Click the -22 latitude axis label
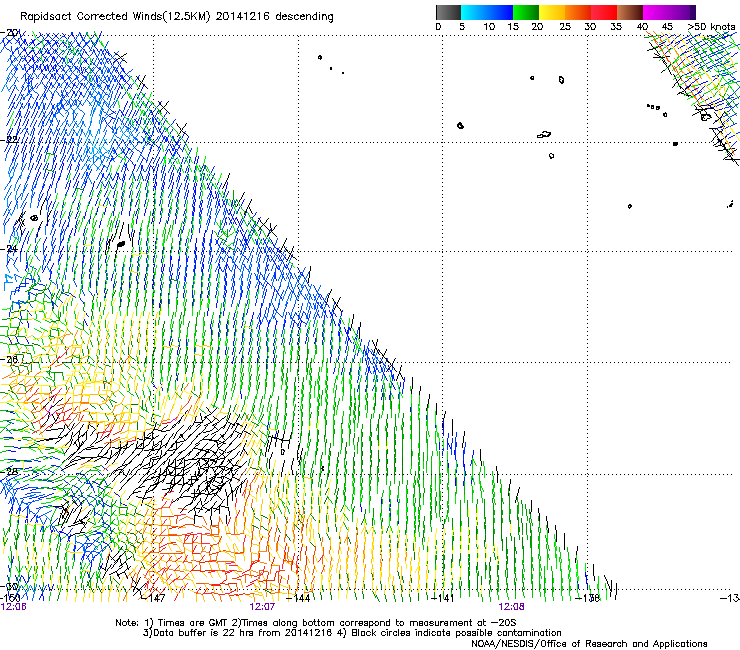This screenshot has height=650, width=740. (x=9, y=140)
